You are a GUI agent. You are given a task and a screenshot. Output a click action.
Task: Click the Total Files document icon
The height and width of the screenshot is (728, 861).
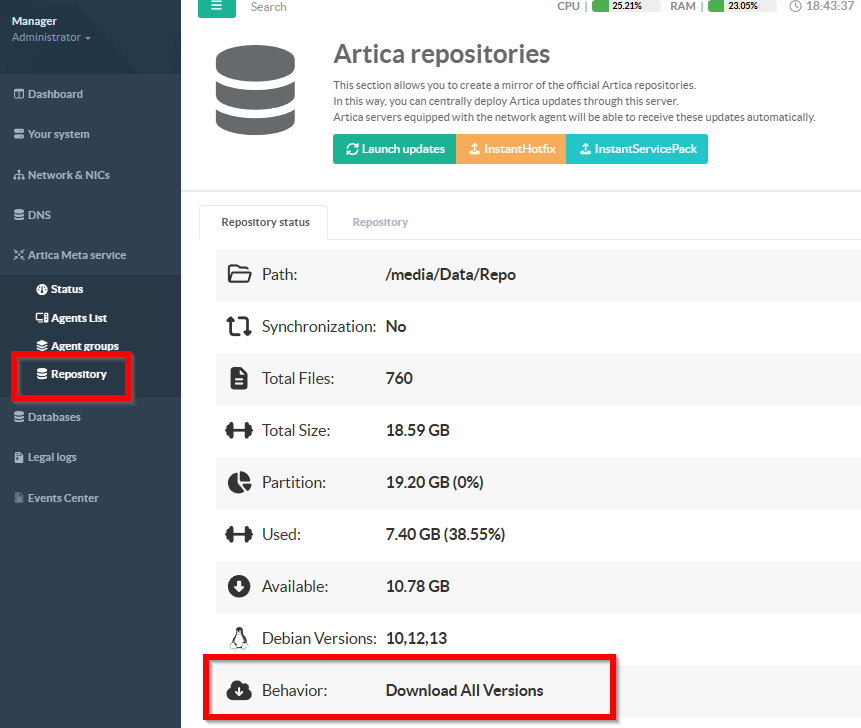click(x=239, y=378)
